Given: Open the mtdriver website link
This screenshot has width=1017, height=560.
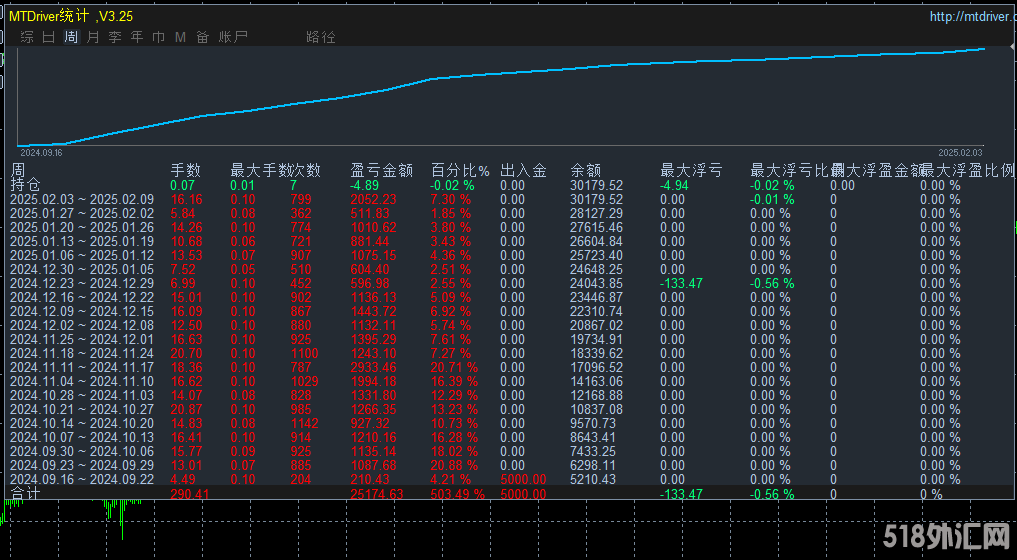Looking at the screenshot, I should (x=969, y=16).
